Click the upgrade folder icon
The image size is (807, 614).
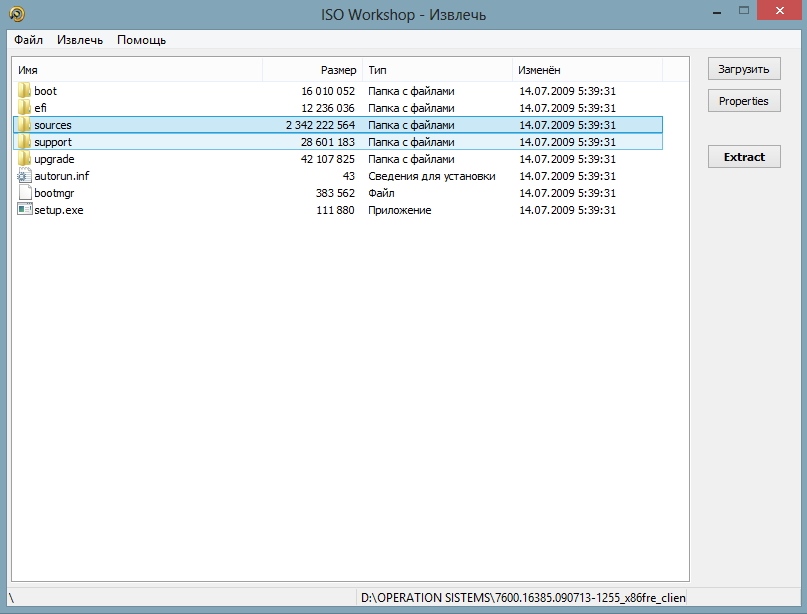pos(24,159)
